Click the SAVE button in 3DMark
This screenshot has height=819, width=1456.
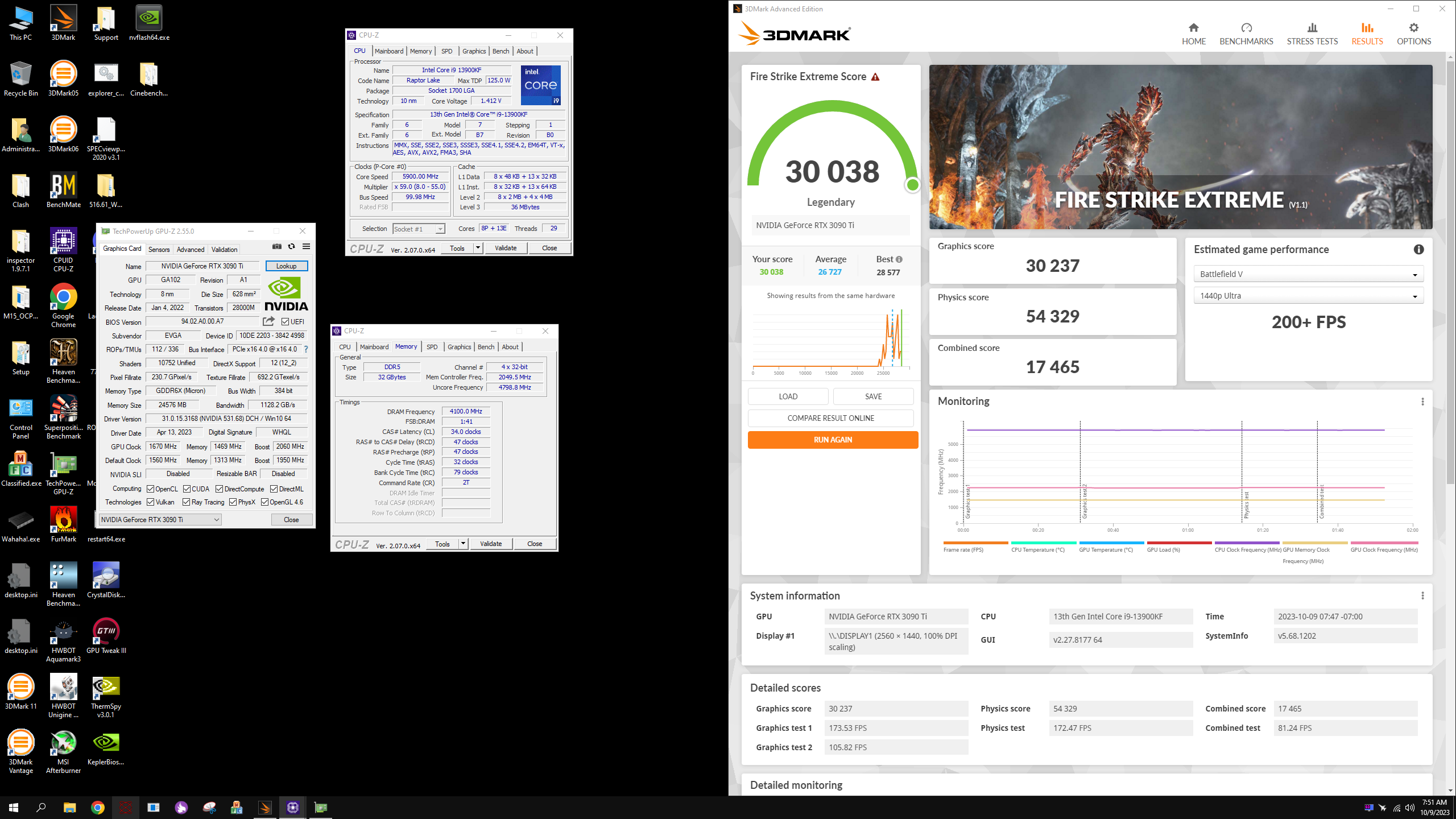tap(873, 396)
